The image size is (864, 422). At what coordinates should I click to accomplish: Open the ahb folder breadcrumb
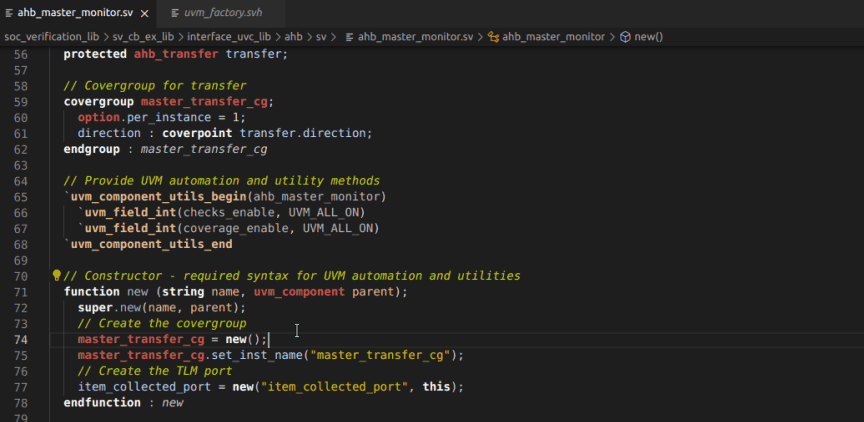point(293,36)
